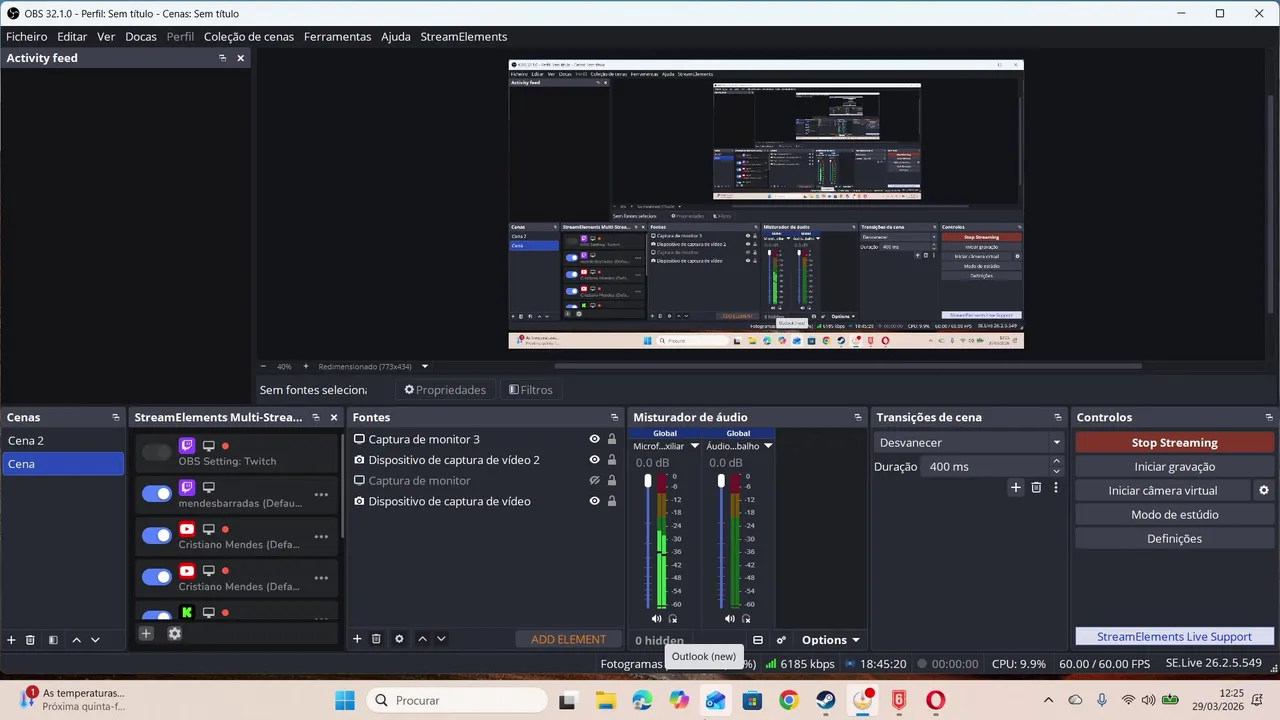
Task: Mute the Áudio do ambiente de trabalho channel
Action: click(730, 619)
